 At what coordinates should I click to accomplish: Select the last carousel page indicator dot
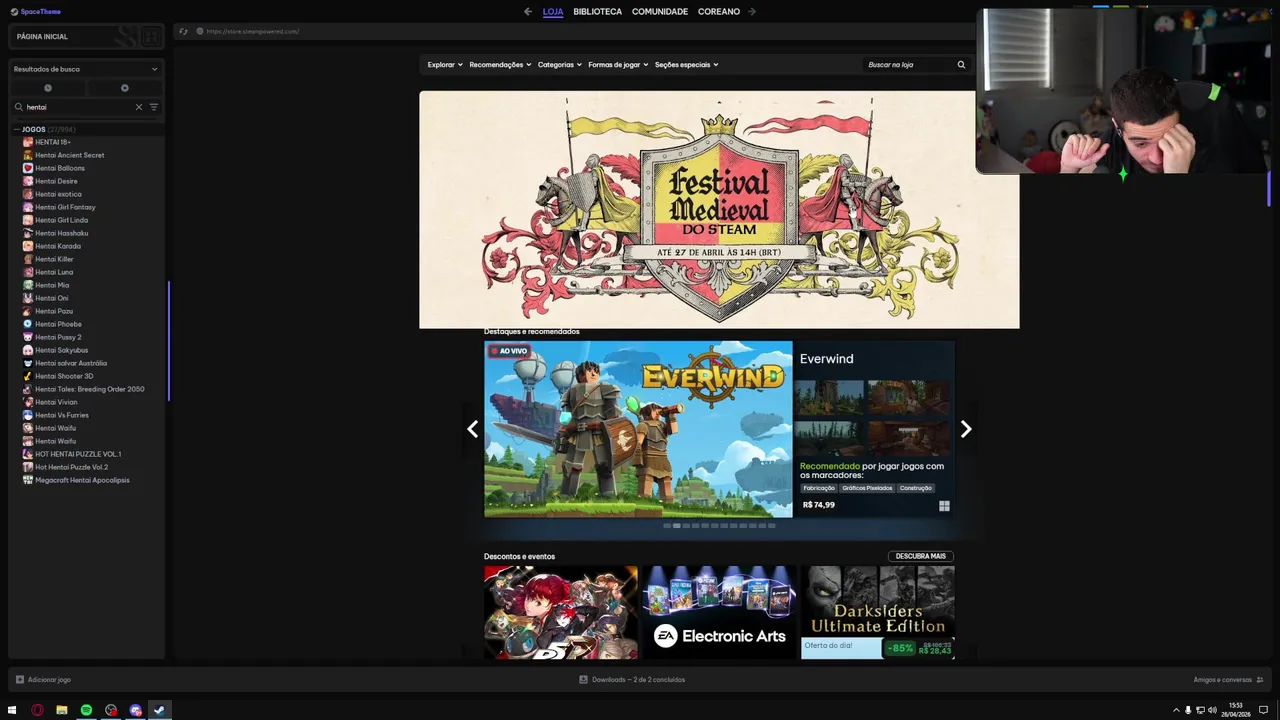(x=771, y=525)
